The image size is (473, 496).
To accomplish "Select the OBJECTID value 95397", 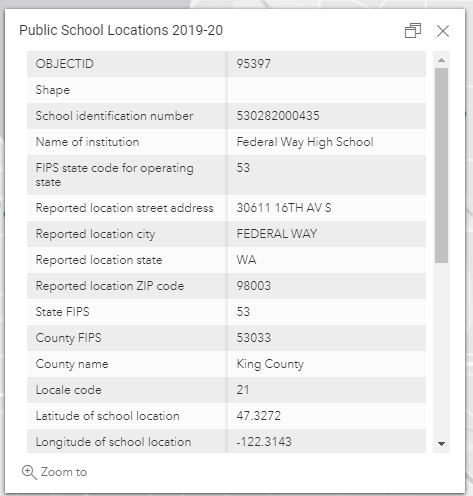I will pos(254,64).
